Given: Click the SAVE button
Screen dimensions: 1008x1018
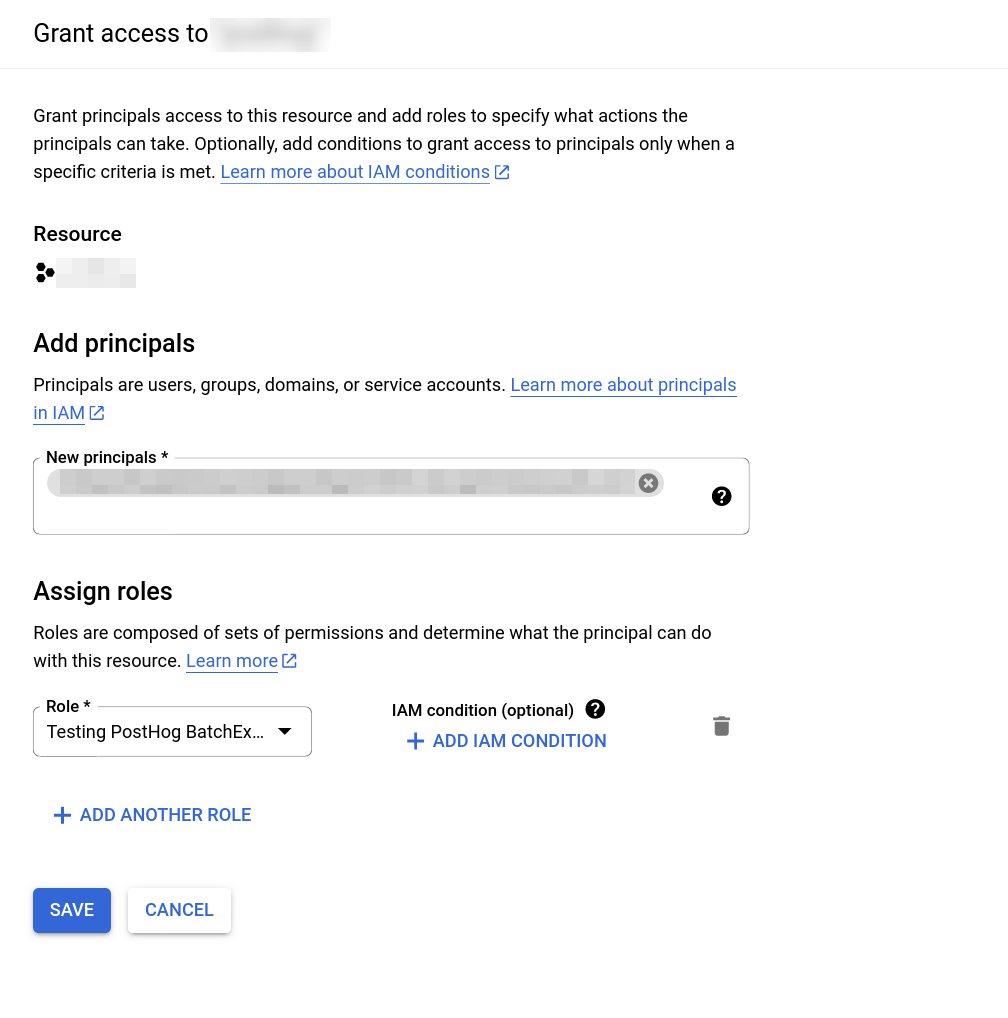Looking at the screenshot, I should (71, 910).
